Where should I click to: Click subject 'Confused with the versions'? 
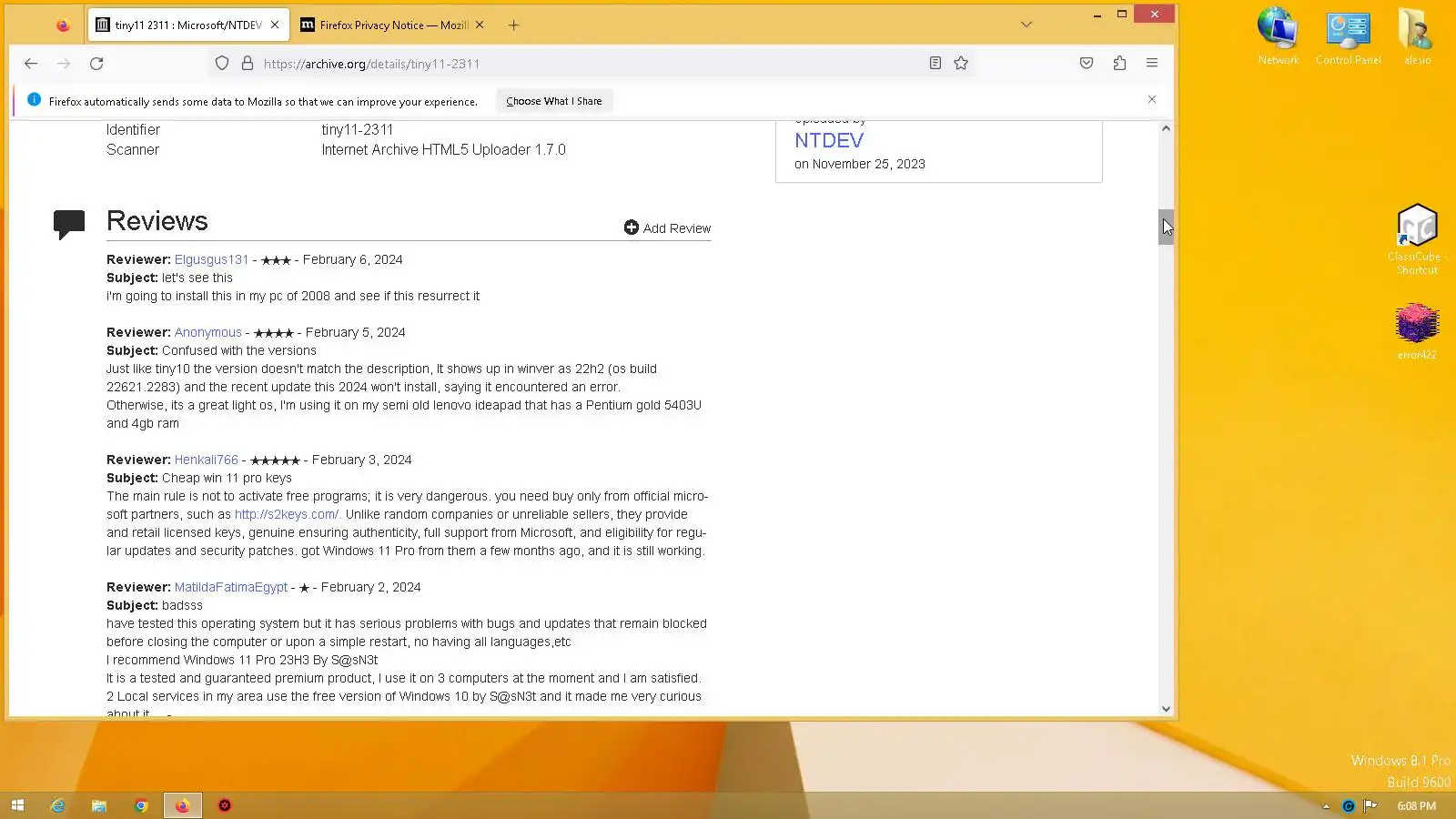click(239, 351)
